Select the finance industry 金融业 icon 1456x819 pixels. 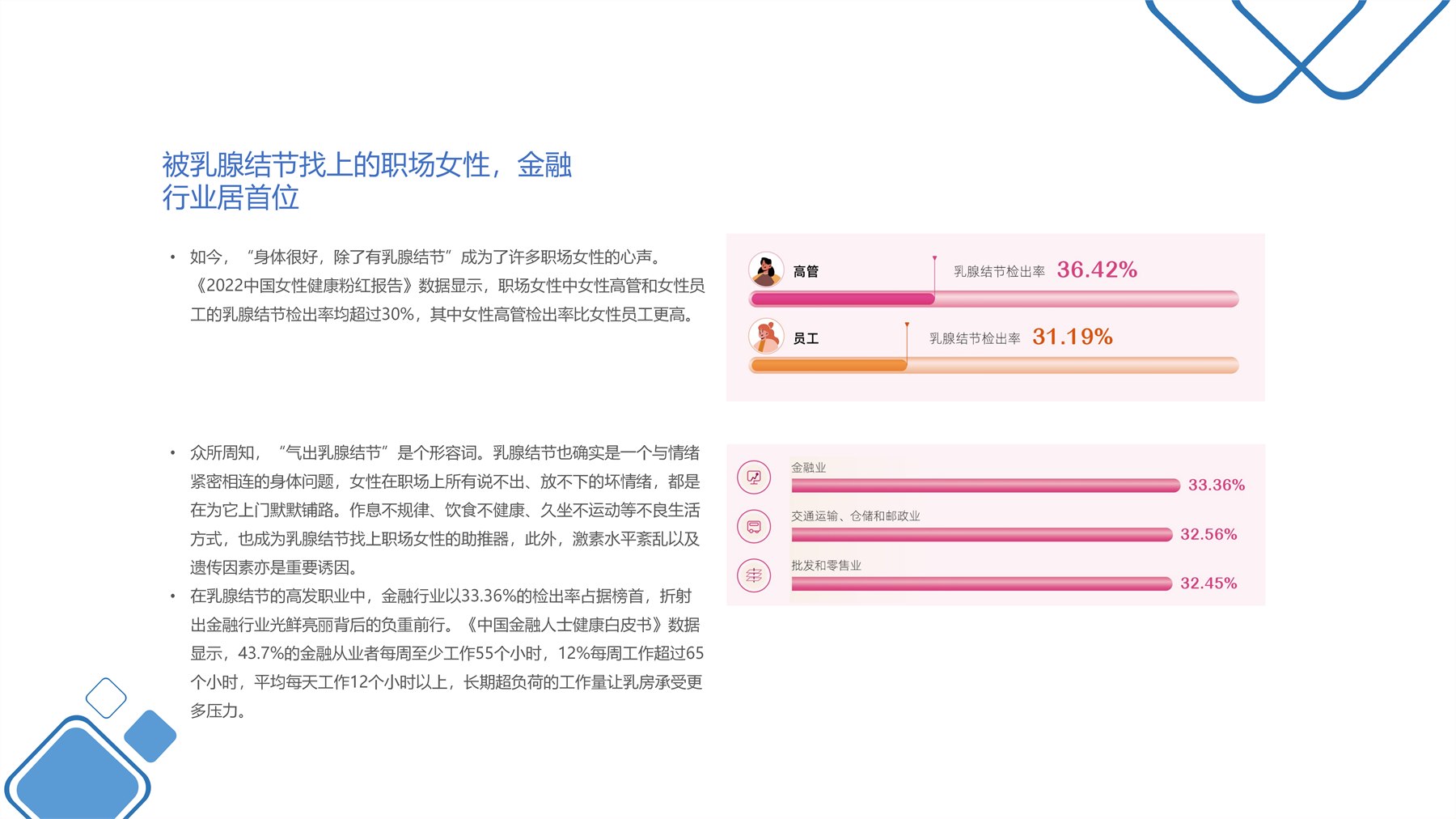(x=754, y=477)
